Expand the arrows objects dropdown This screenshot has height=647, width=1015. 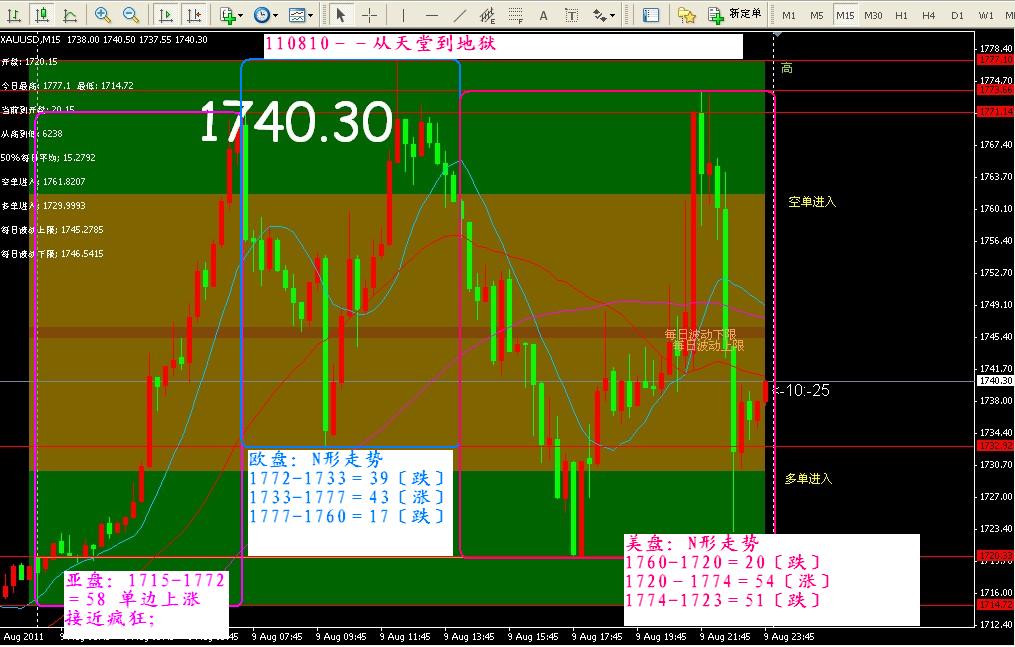coord(604,15)
